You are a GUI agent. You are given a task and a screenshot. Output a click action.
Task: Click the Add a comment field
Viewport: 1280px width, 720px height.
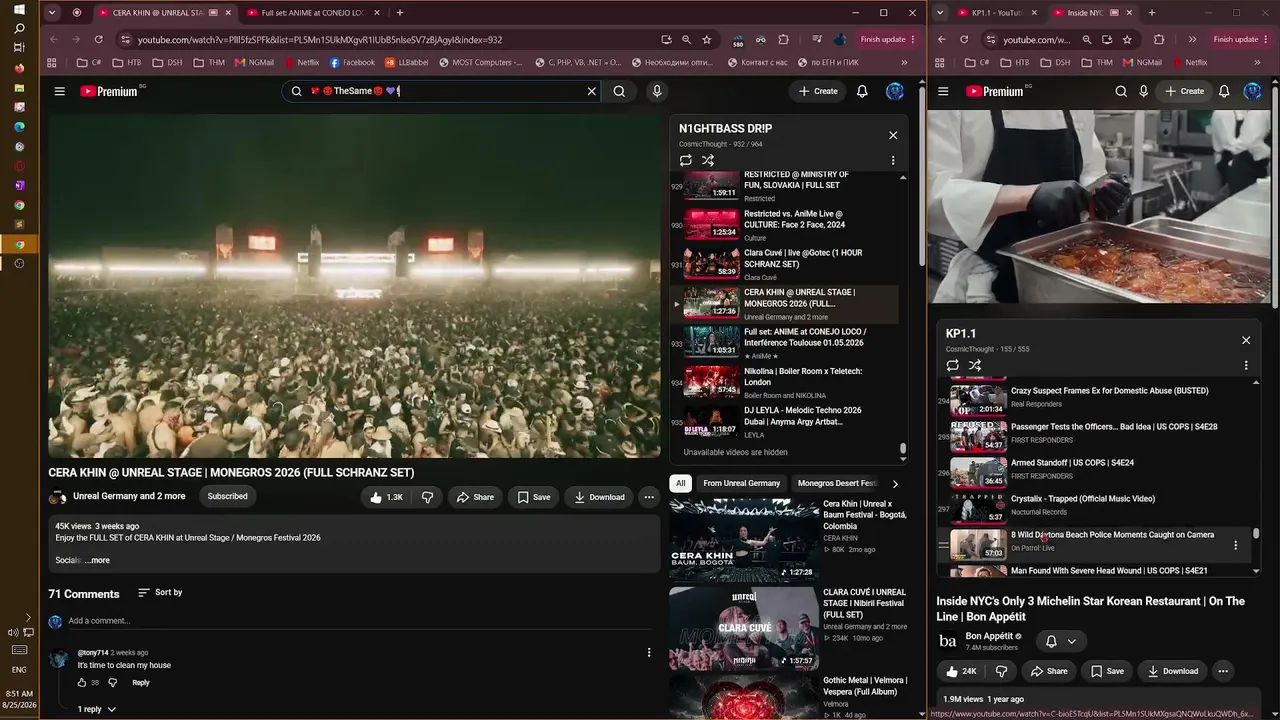(x=360, y=621)
